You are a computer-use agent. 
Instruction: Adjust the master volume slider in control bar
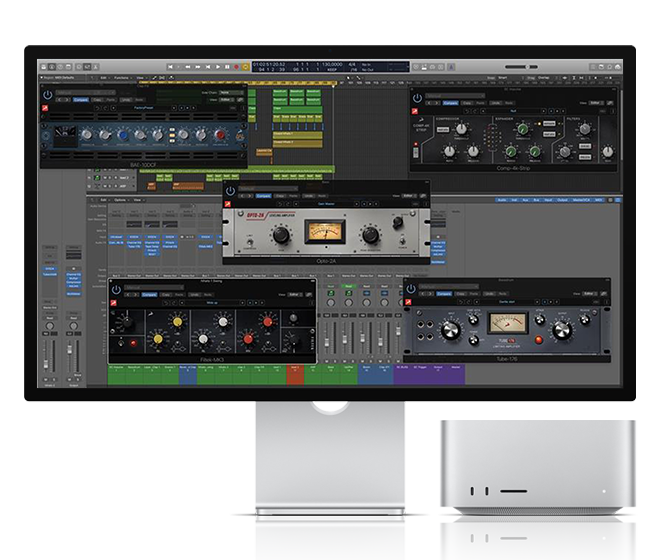point(521,67)
